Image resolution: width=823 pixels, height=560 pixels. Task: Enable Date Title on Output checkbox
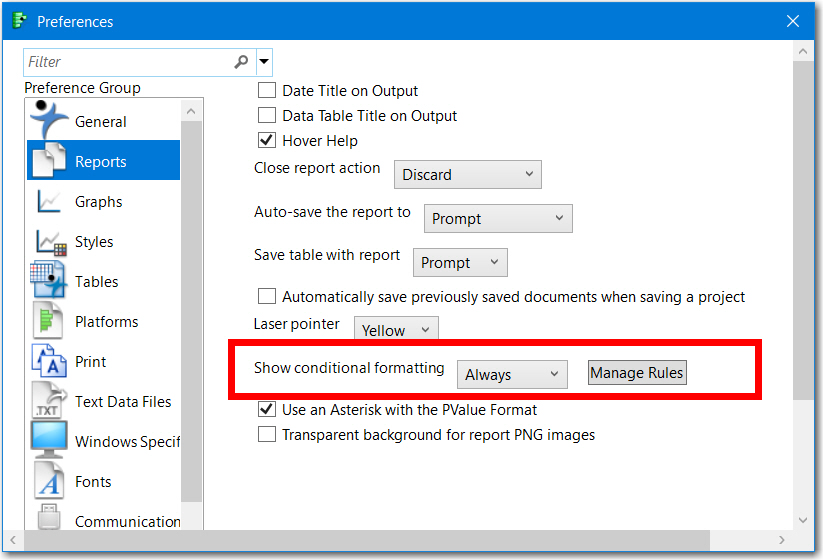pos(267,91)
